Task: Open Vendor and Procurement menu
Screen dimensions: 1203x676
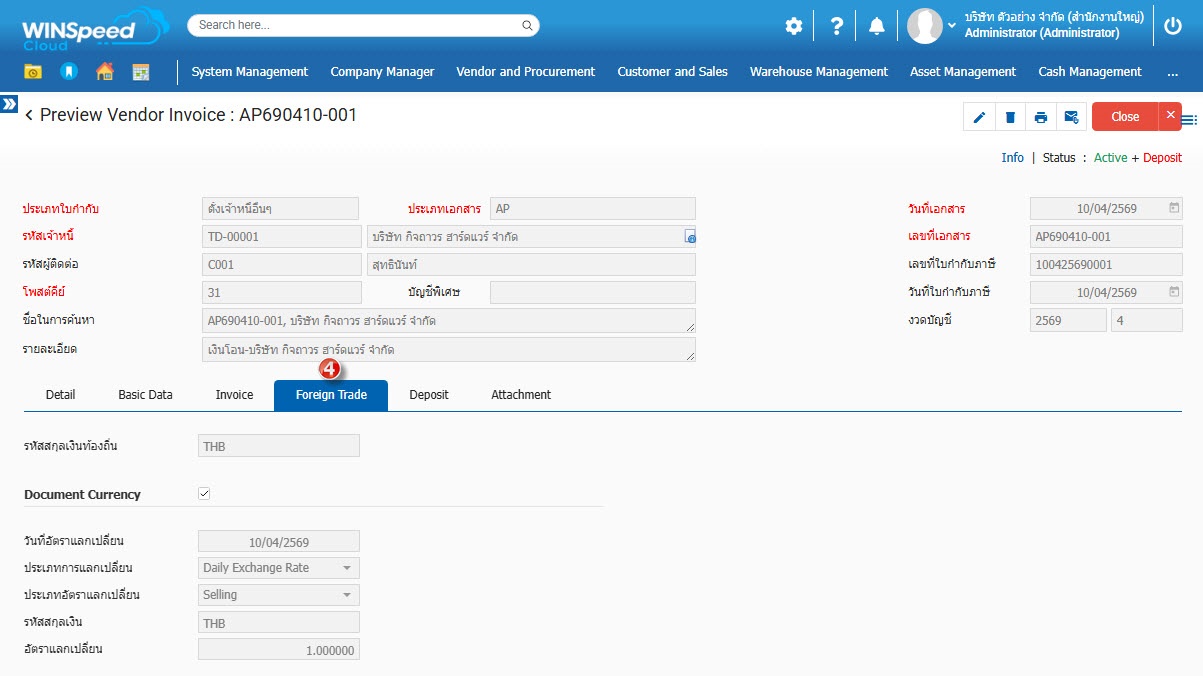Action: click(525, 72)
